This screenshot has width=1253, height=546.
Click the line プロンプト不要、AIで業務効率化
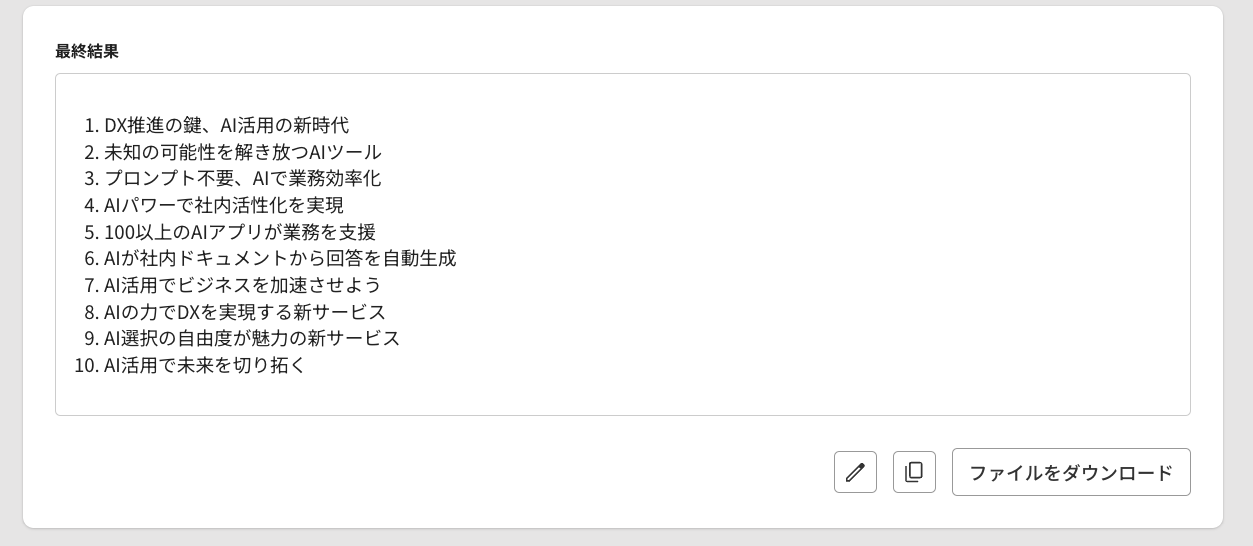coord(242,179)
